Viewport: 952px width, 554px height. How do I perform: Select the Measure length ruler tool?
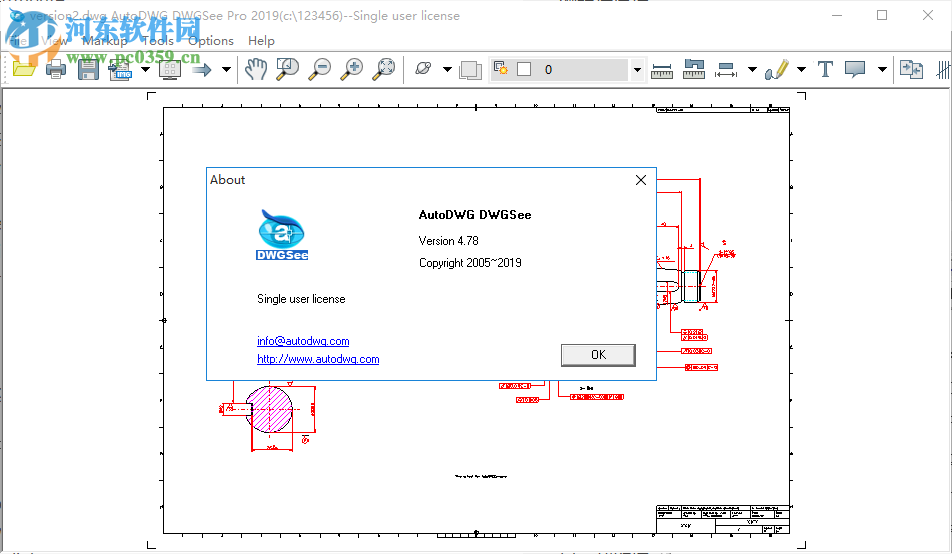662,70
